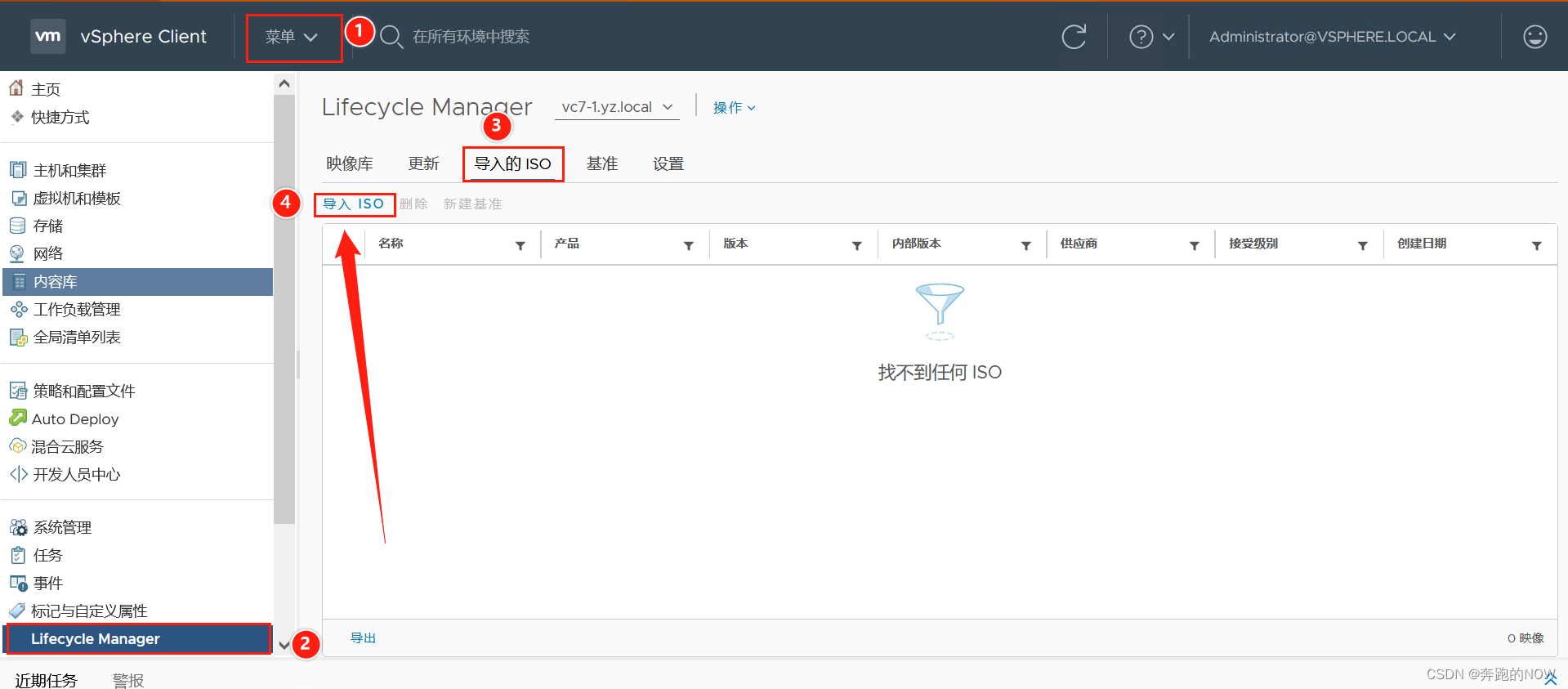
Task: Click the search magnifier icon
Action: (x=391, y=37)
